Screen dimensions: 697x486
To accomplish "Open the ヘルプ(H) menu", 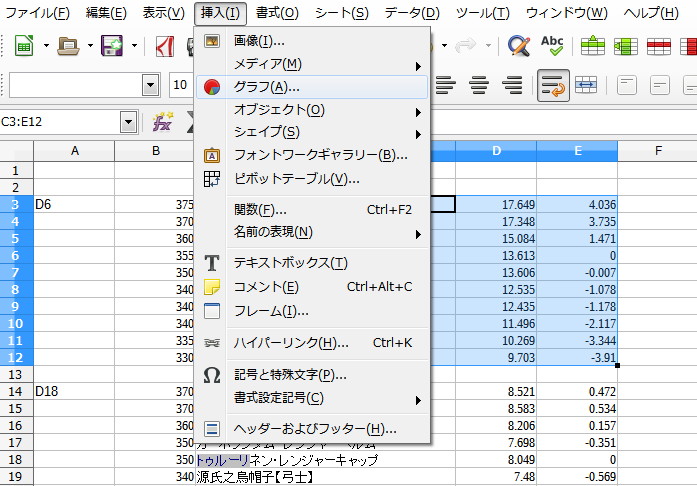I will point(651,13).
